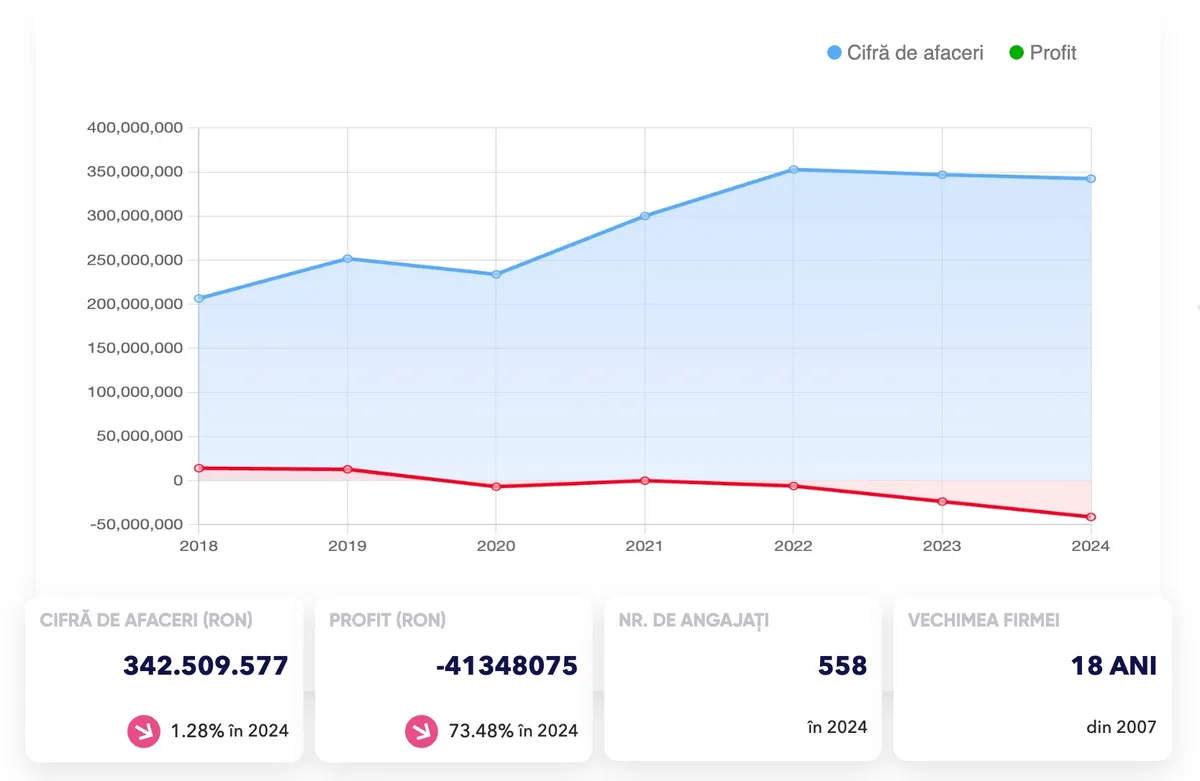Click the NR. DE ANGAJAȚI card title
Screen dimensions: 1200x781
pyautogui.click(x=694, y=620)
